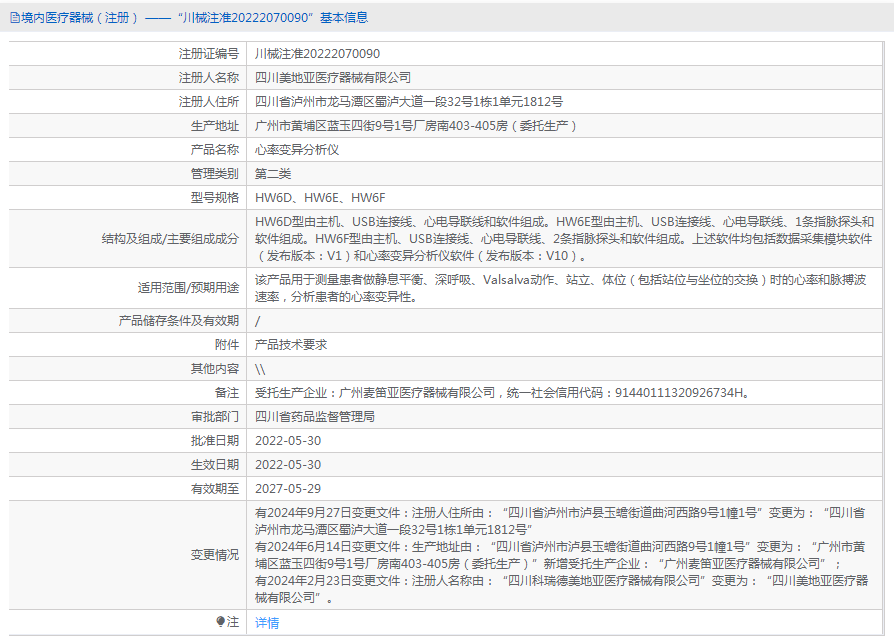Click the 有效期至 date 2027-05-29
This screenshot has height=641, width=894.
point(288,488)
